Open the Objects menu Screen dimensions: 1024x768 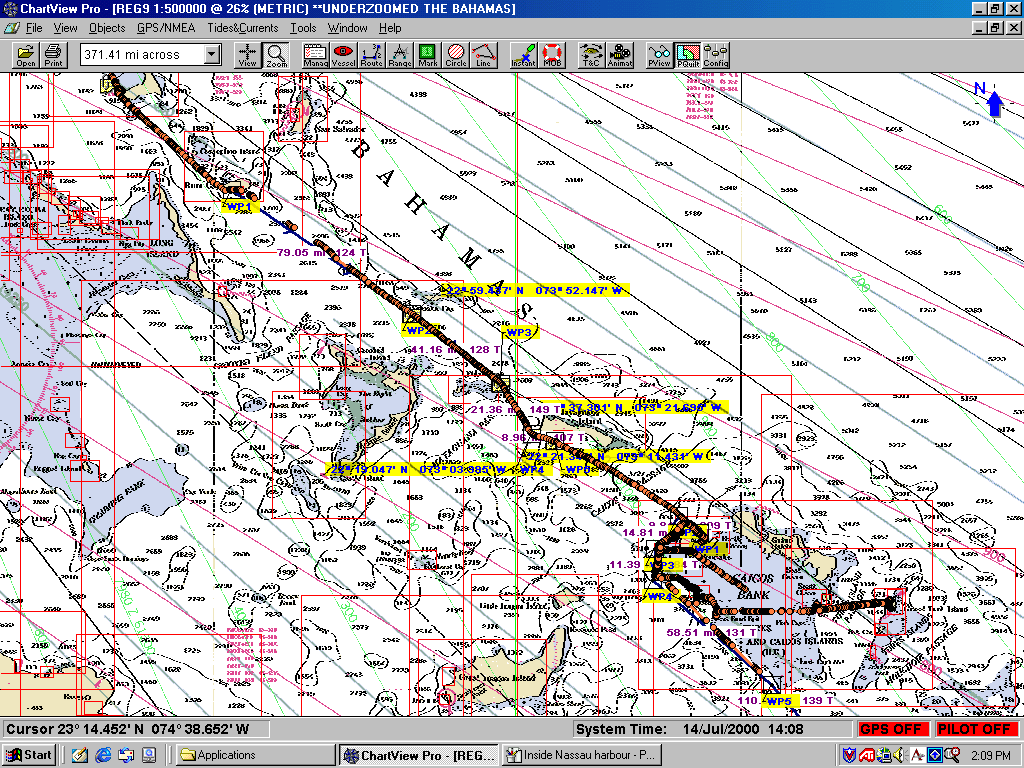tap(107, 28)
